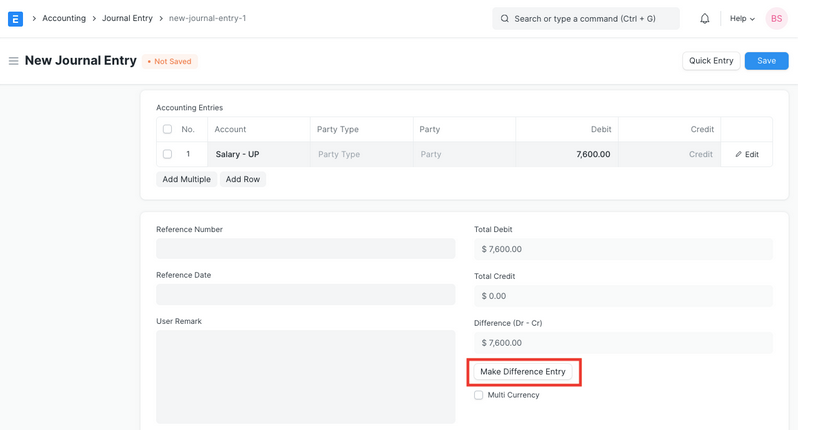
Task: Click the search magnifier icon
Action: click(505, 19)
